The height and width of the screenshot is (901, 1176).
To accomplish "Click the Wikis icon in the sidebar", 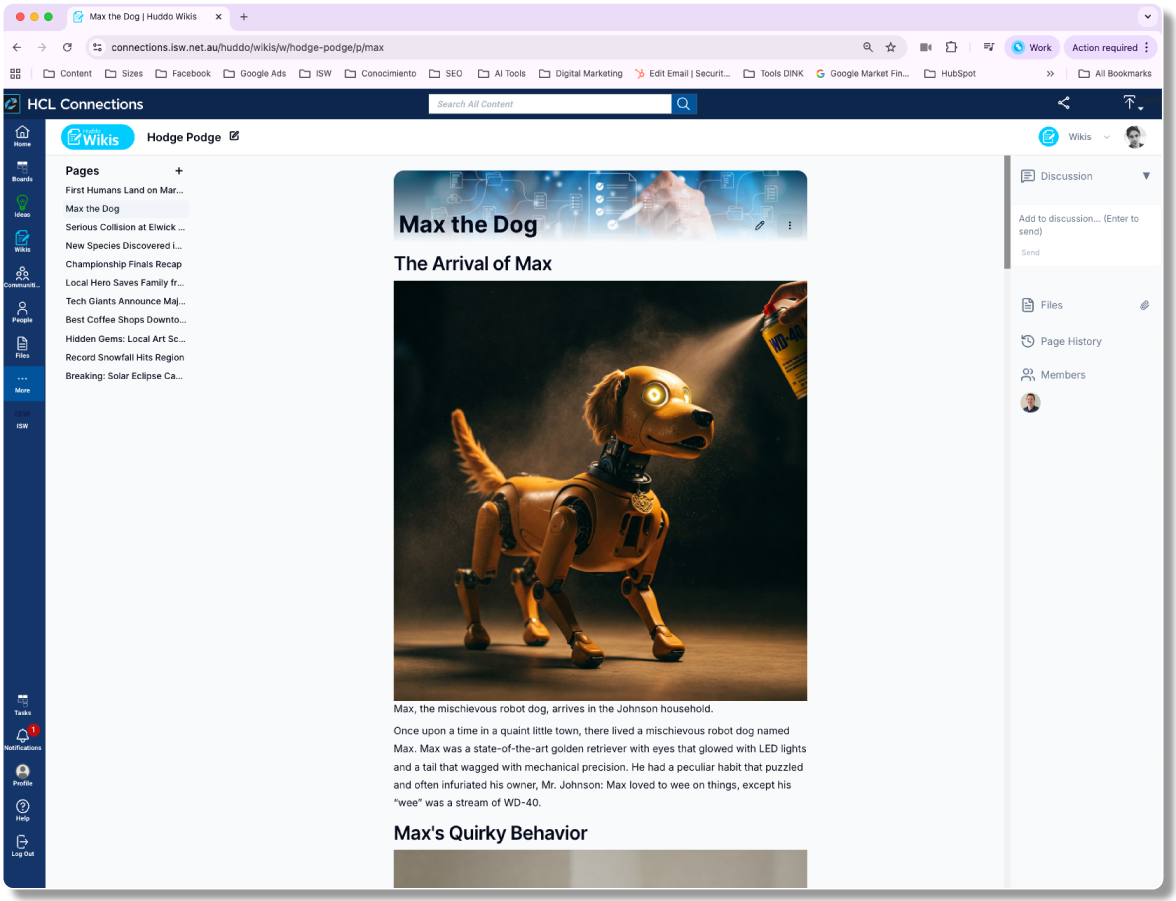I will (x=22, y=241).
